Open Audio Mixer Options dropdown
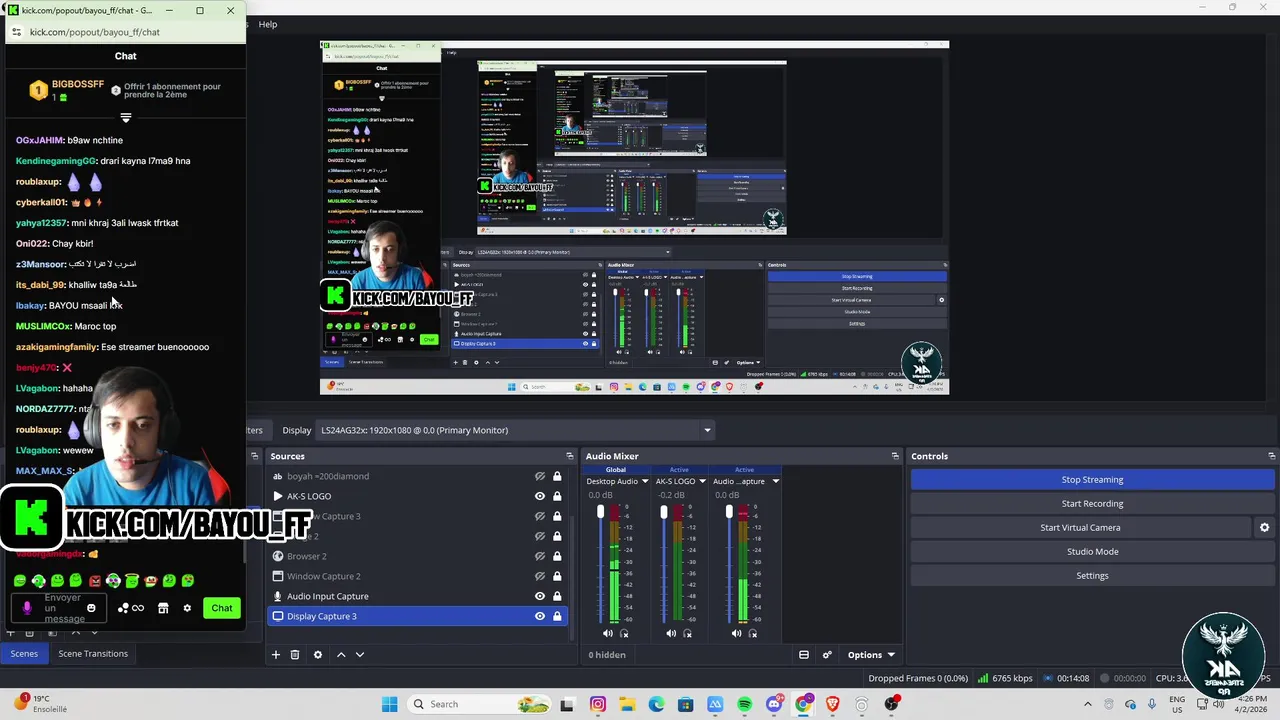 (871, 655)
